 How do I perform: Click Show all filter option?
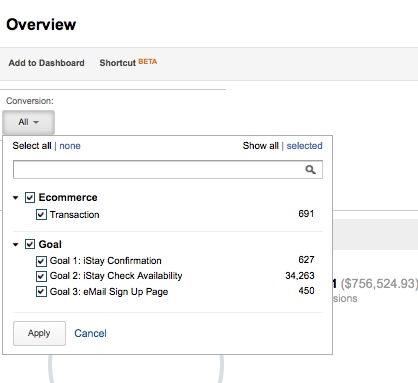point(260,146)
